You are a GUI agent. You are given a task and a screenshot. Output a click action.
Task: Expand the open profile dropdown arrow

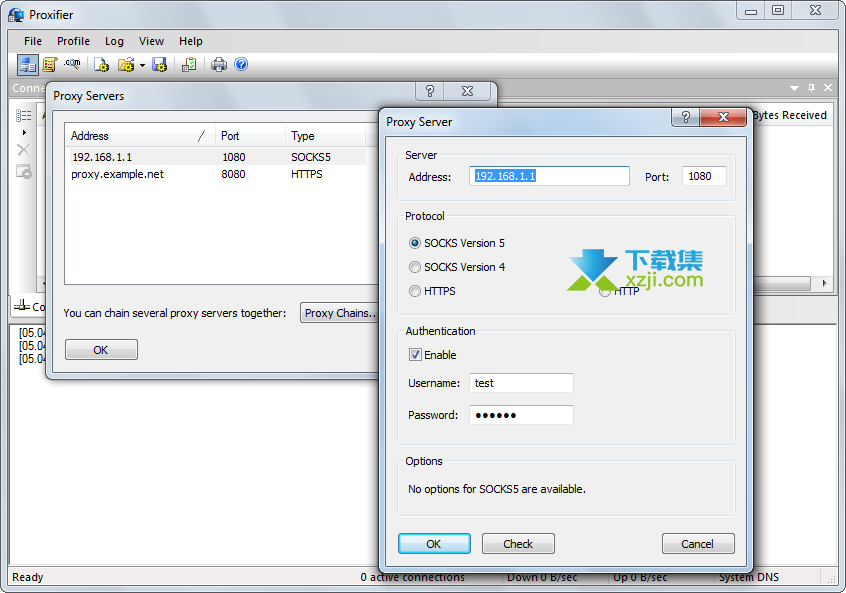142,65
